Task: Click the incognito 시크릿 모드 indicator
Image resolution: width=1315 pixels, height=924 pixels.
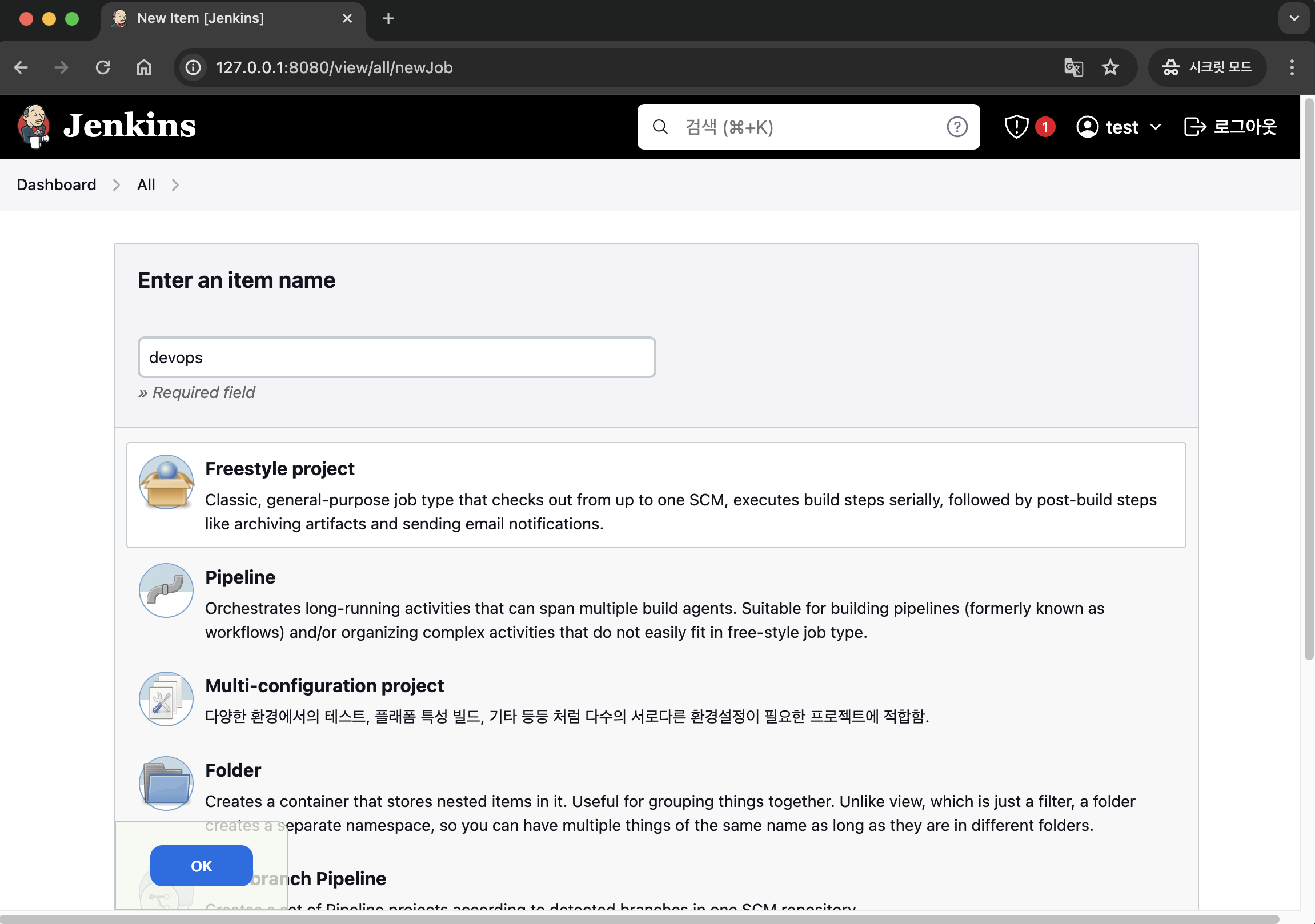Action: click(1208, 67)
